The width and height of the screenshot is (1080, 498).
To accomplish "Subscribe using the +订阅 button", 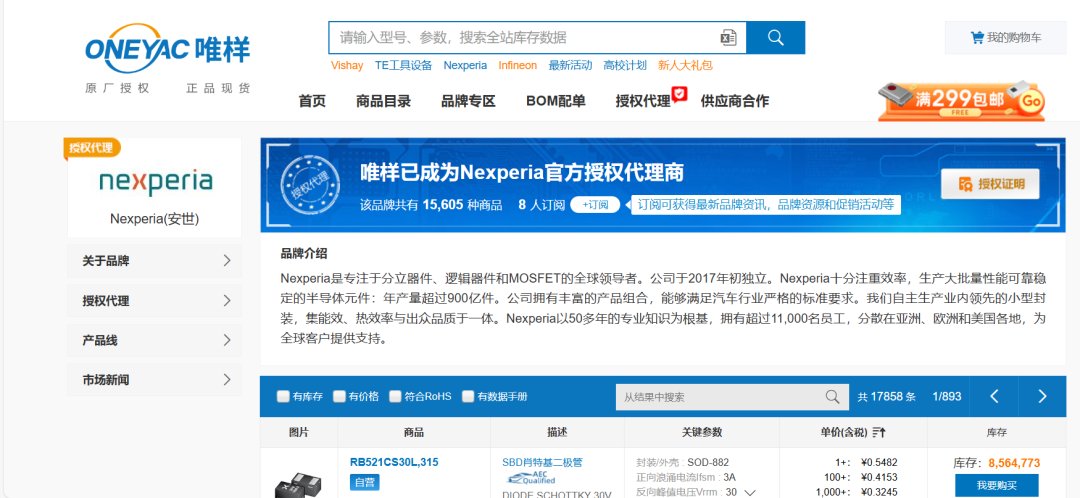I will pos(596,205).
